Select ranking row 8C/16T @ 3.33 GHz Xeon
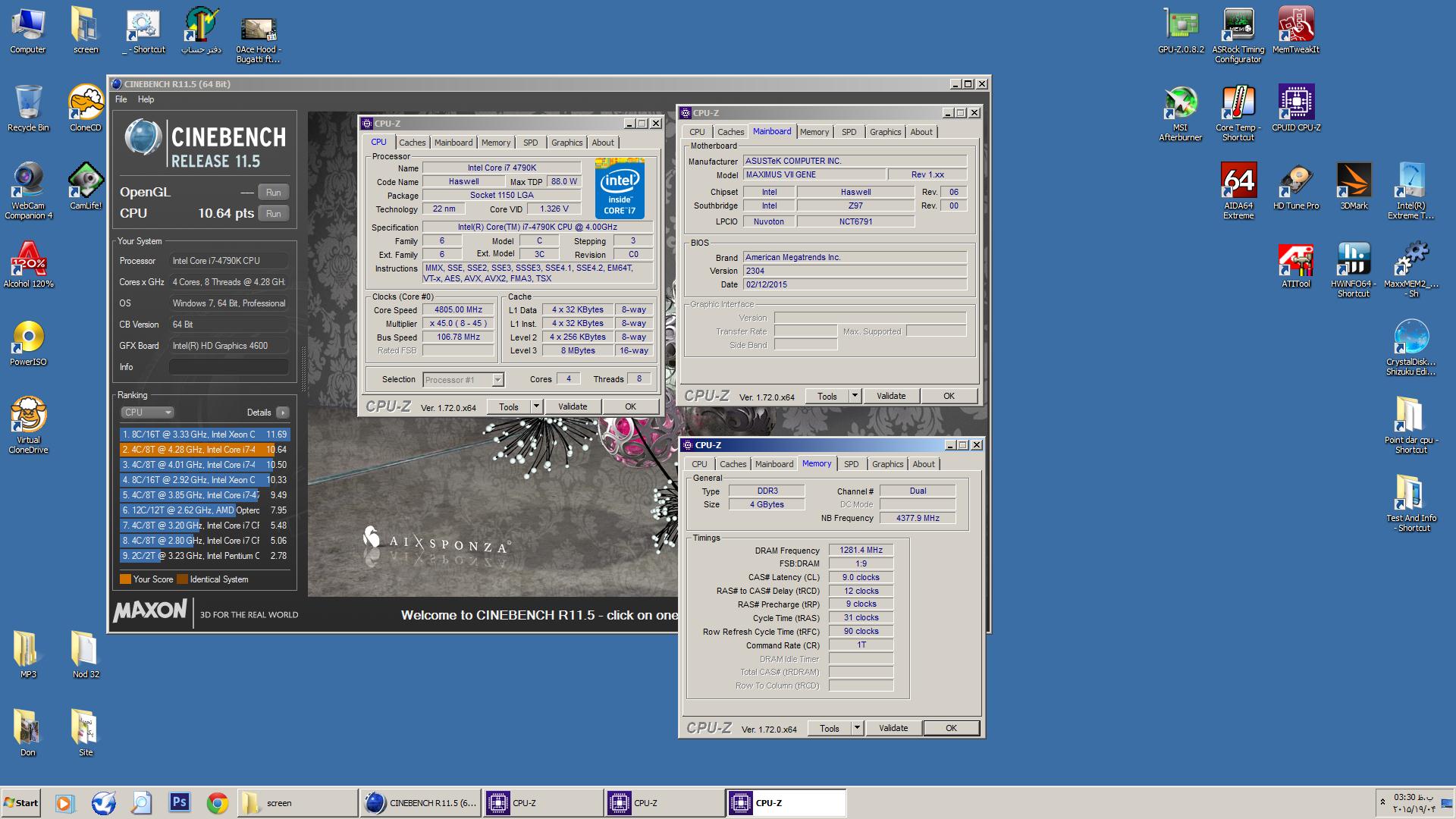Viewport: 1456px width, 819px height. [x=205, y=435]
